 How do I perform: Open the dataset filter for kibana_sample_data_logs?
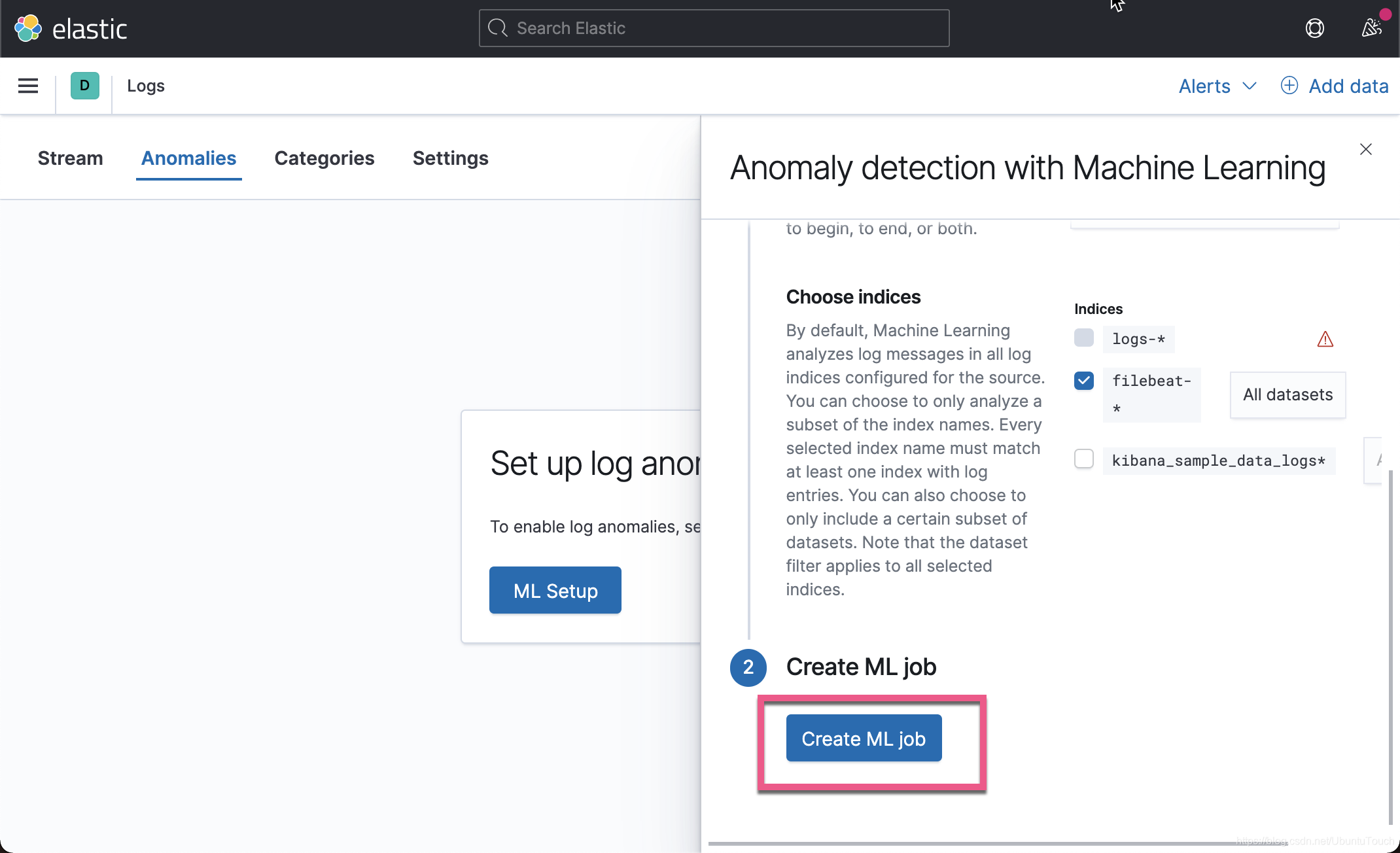pyautogui.click(x=1374, y=460)
